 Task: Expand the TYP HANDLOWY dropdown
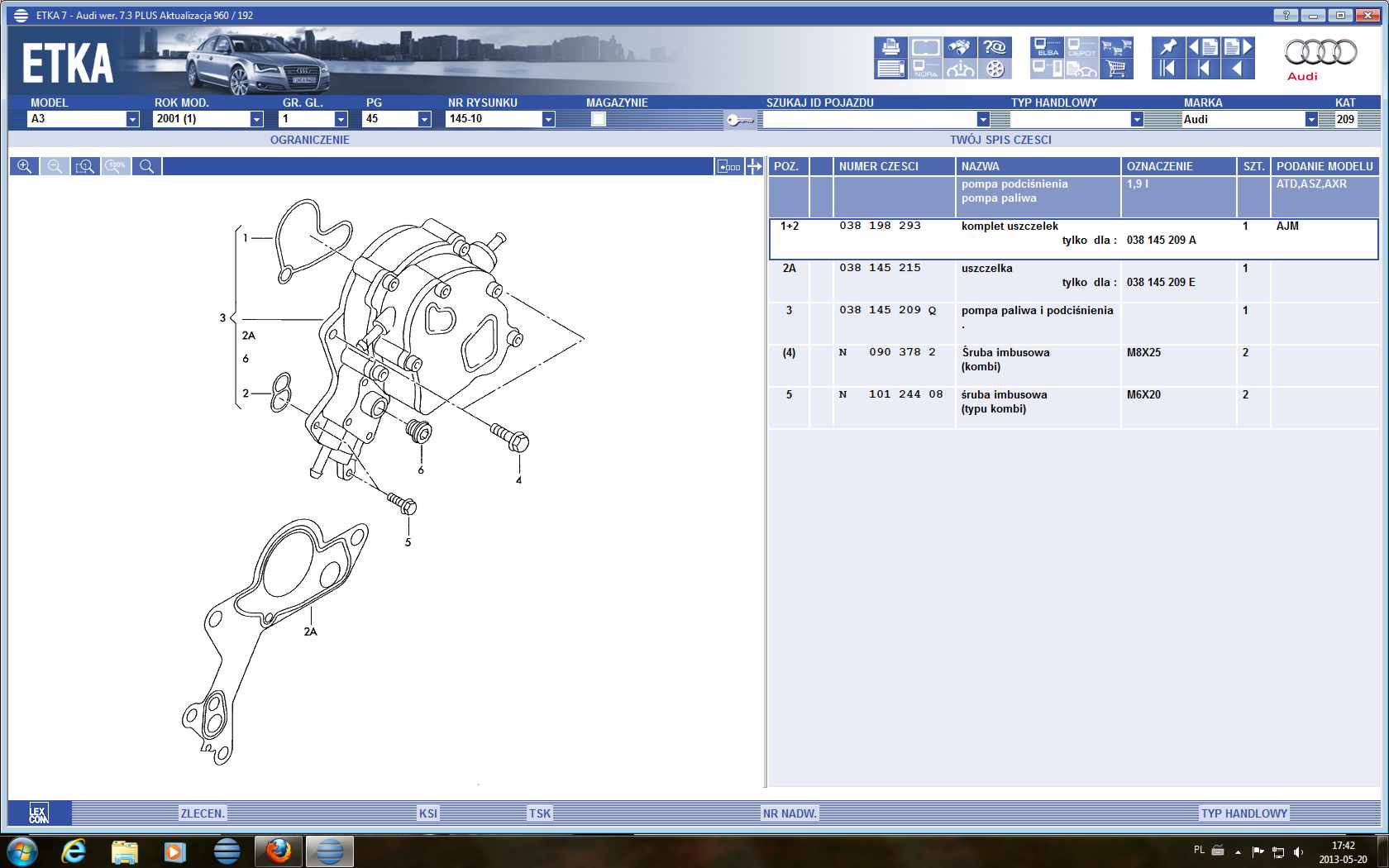[x=1137, y=119]
